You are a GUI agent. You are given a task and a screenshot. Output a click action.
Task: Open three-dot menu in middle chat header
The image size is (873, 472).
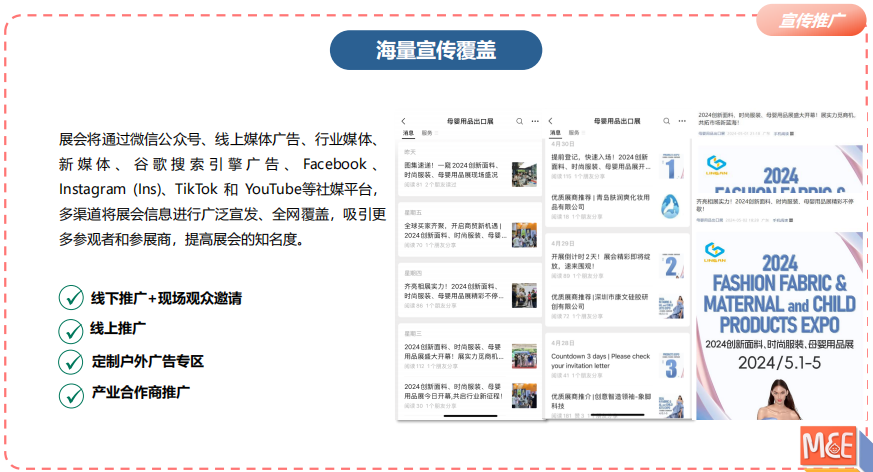pos(680,121)
